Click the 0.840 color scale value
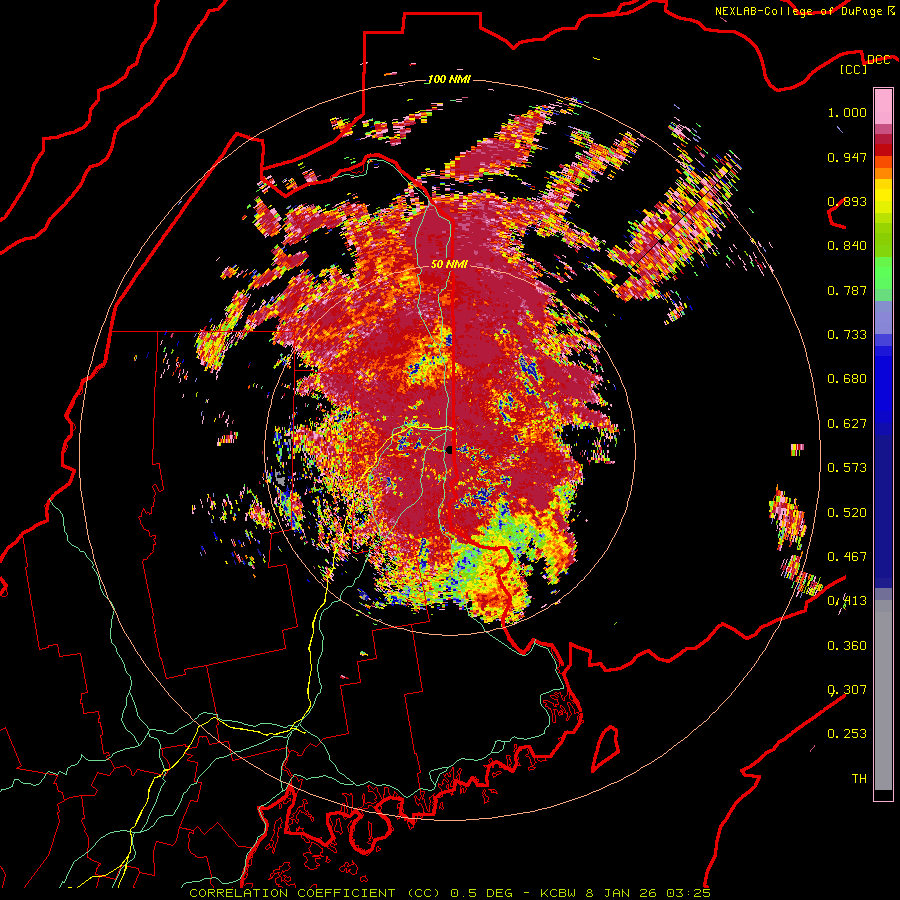This screenshot has height=900, width=900. (847, 246)
